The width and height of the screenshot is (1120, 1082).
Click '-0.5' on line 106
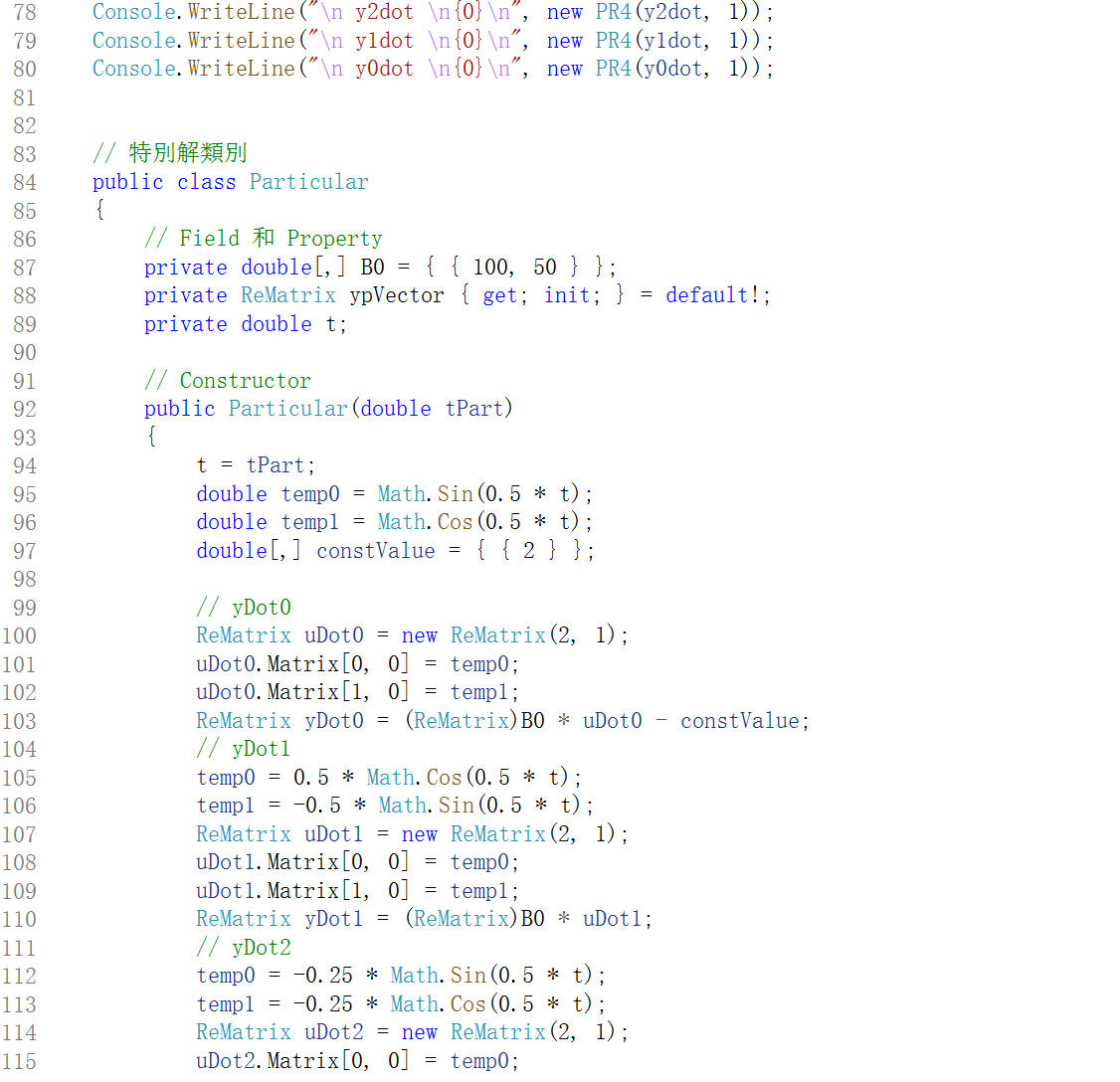pos(316,805)
